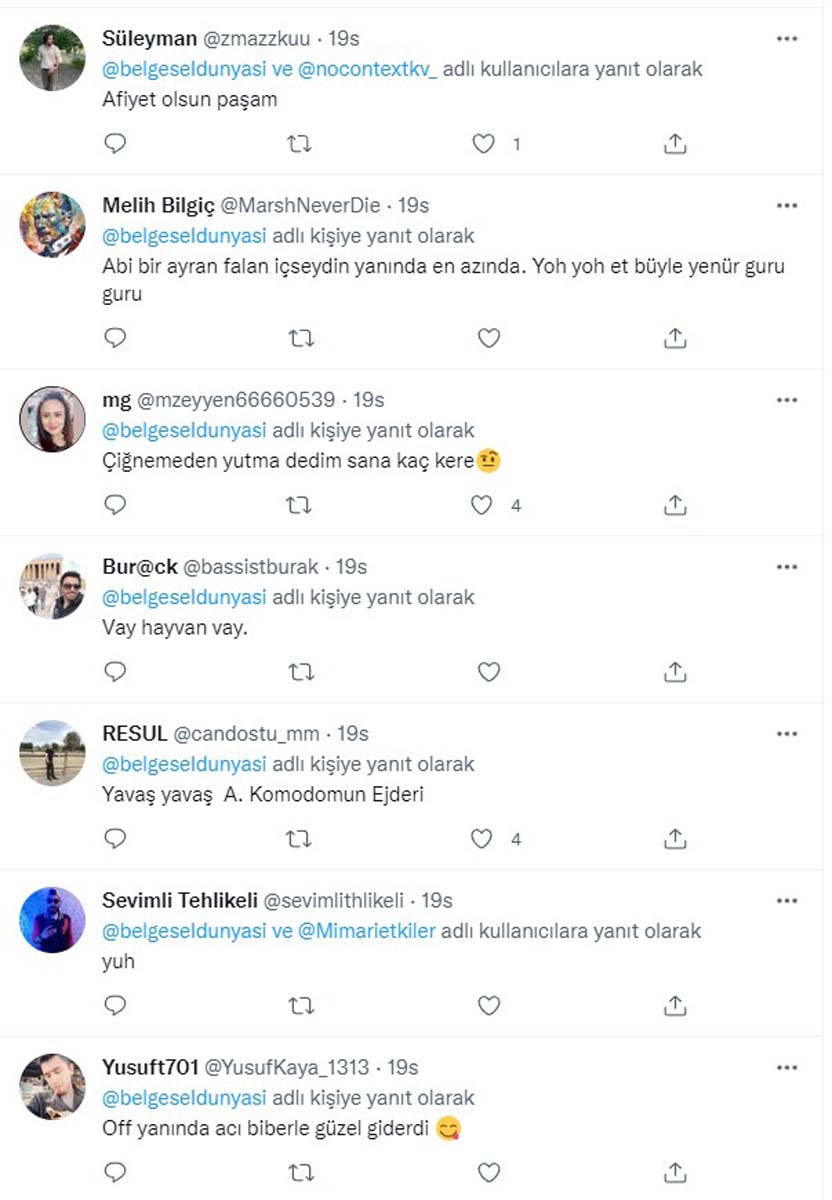
Task: Reply to Süleyman's tweet
Action: [x=115, y=143]
